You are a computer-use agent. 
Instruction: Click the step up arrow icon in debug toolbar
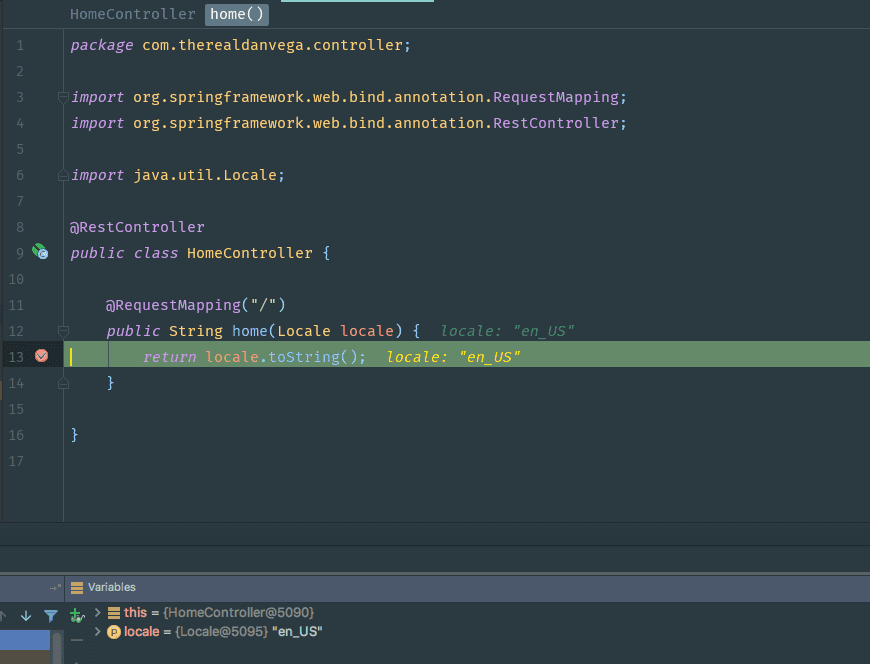(4, 616)
